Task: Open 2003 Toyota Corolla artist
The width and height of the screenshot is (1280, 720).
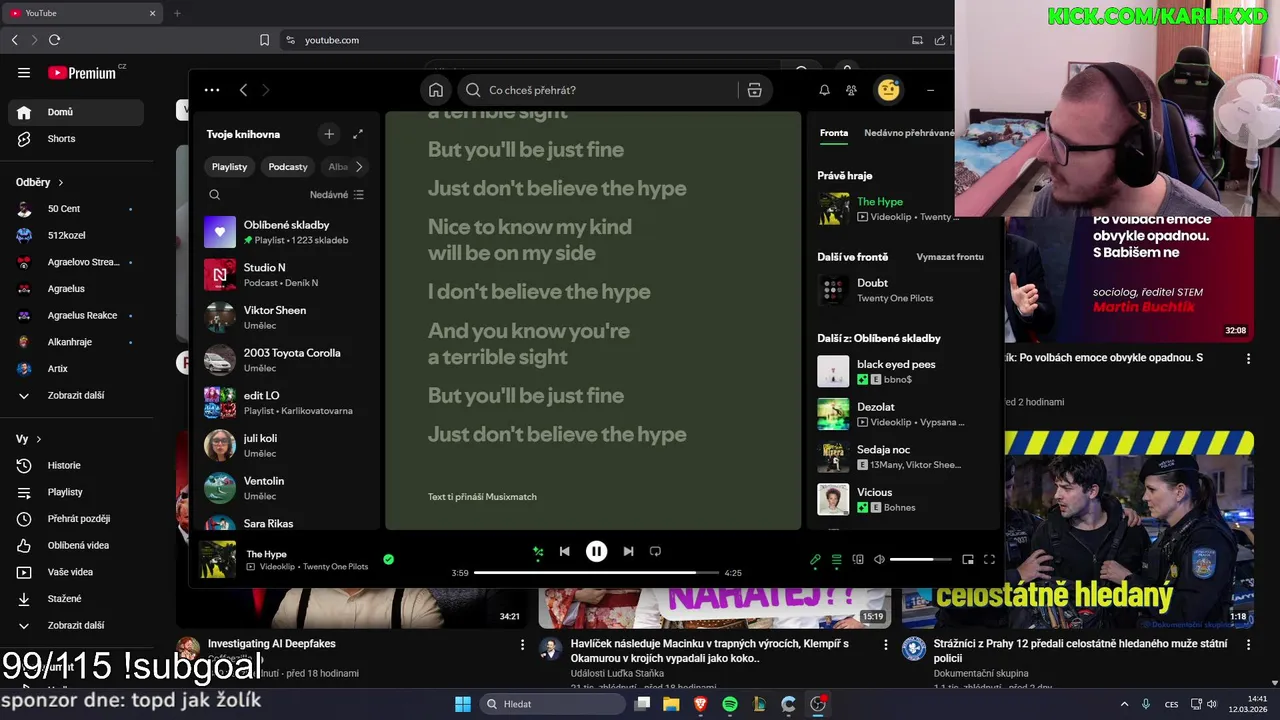Action: (x=284, y=360)
